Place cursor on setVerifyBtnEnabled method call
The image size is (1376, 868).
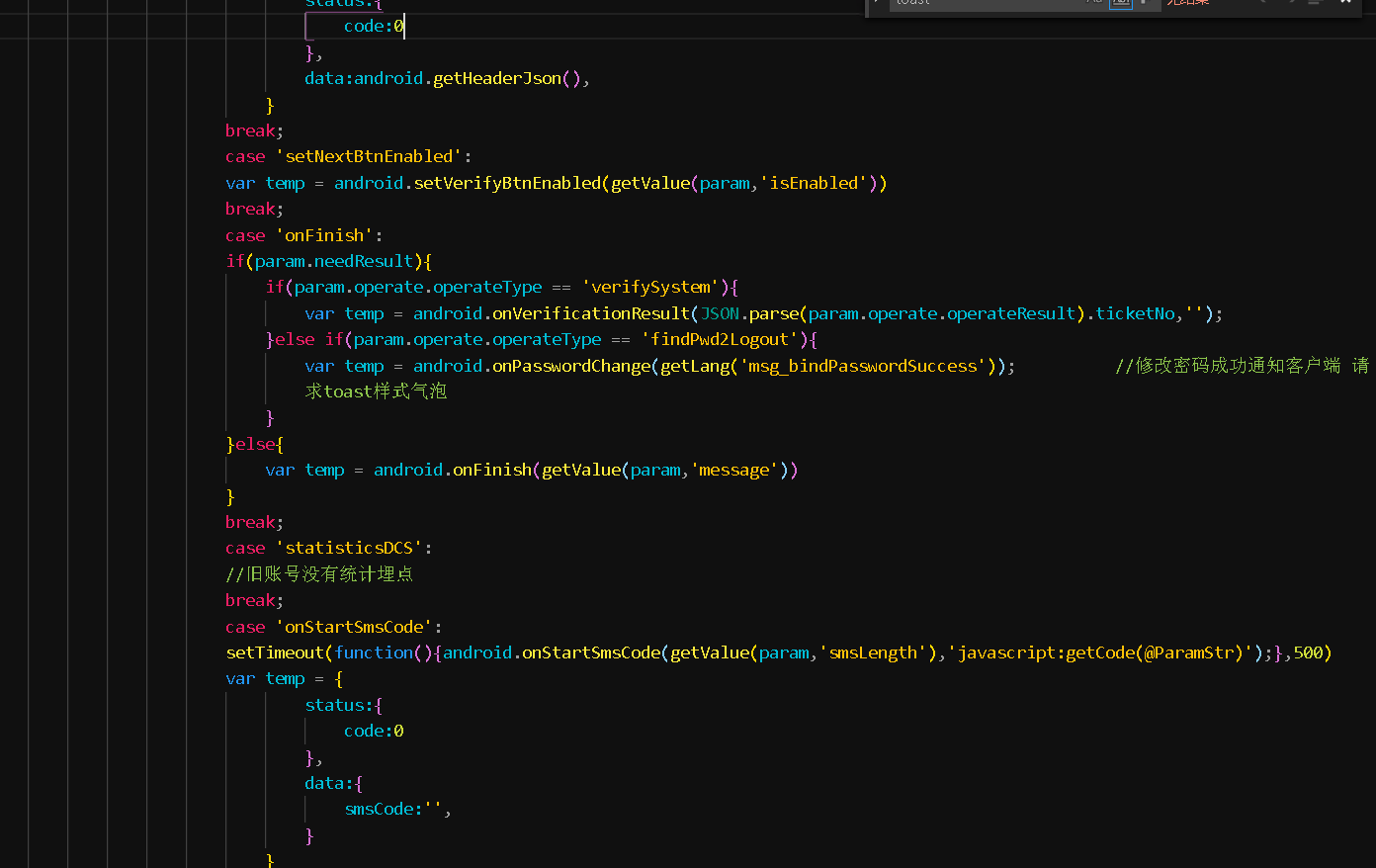(507, 183)
